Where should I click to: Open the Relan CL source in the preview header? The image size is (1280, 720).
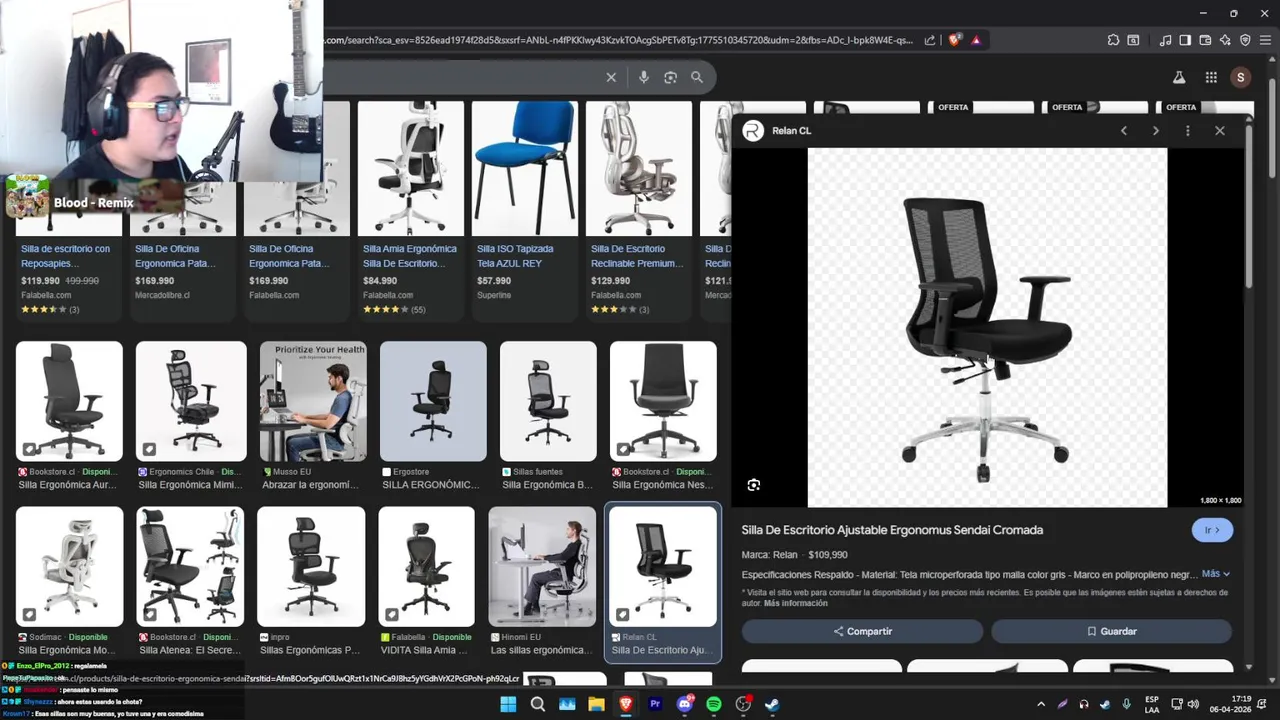777,131
